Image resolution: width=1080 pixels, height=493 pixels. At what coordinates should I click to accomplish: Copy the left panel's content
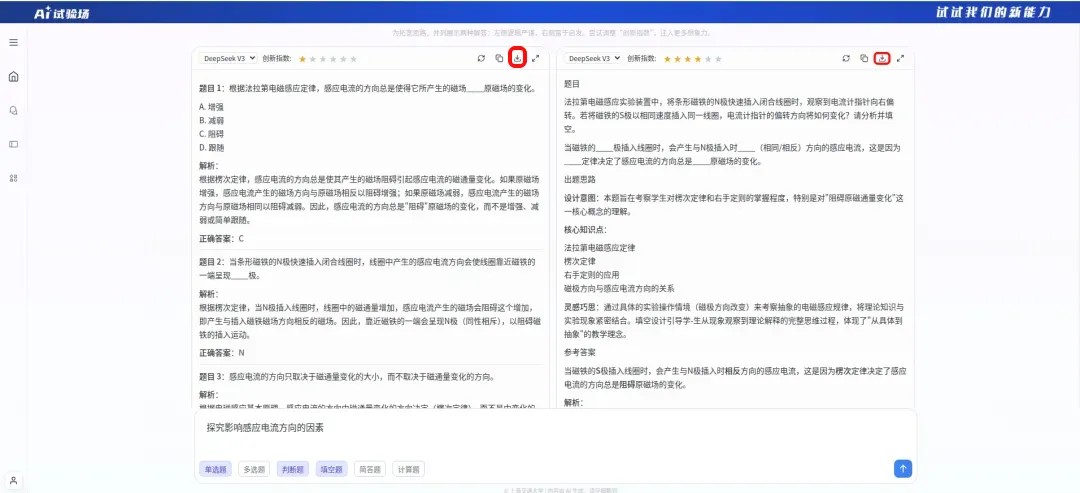pyautogui.click(x=499, y=59)
